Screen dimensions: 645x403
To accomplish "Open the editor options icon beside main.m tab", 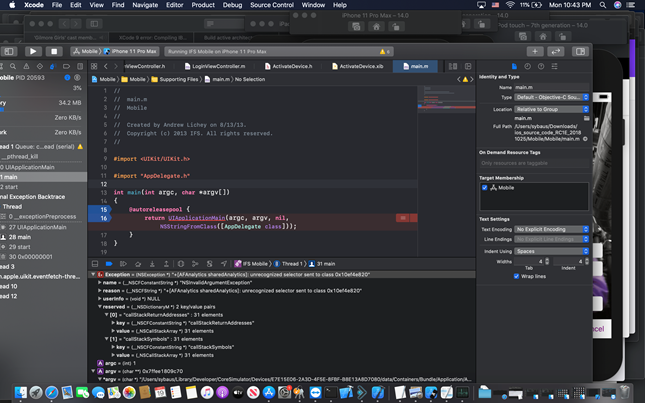I will pos(453,66).
